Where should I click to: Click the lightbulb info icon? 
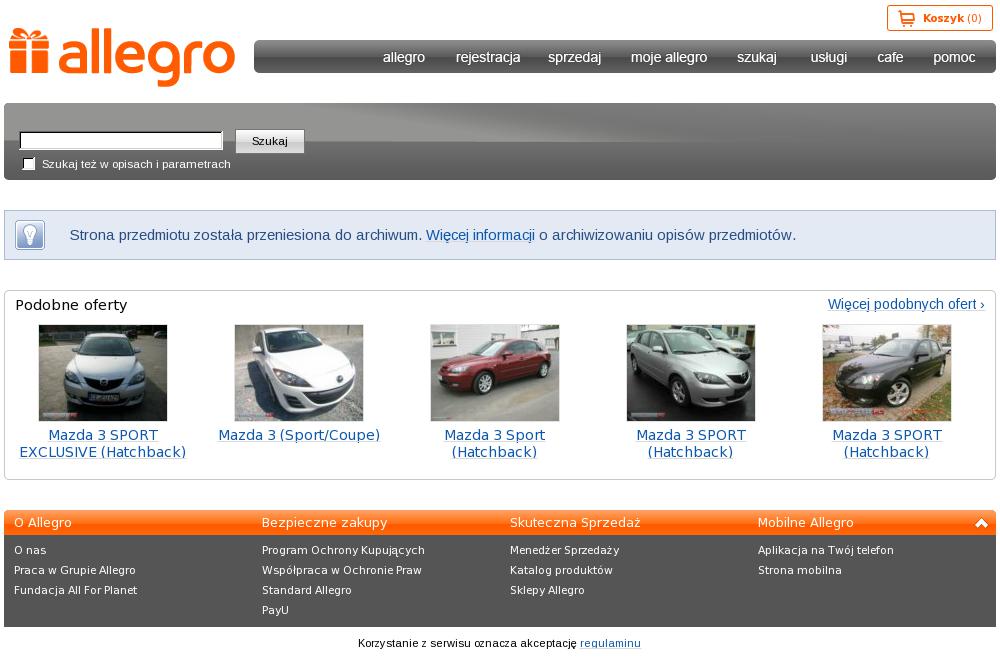30,235
